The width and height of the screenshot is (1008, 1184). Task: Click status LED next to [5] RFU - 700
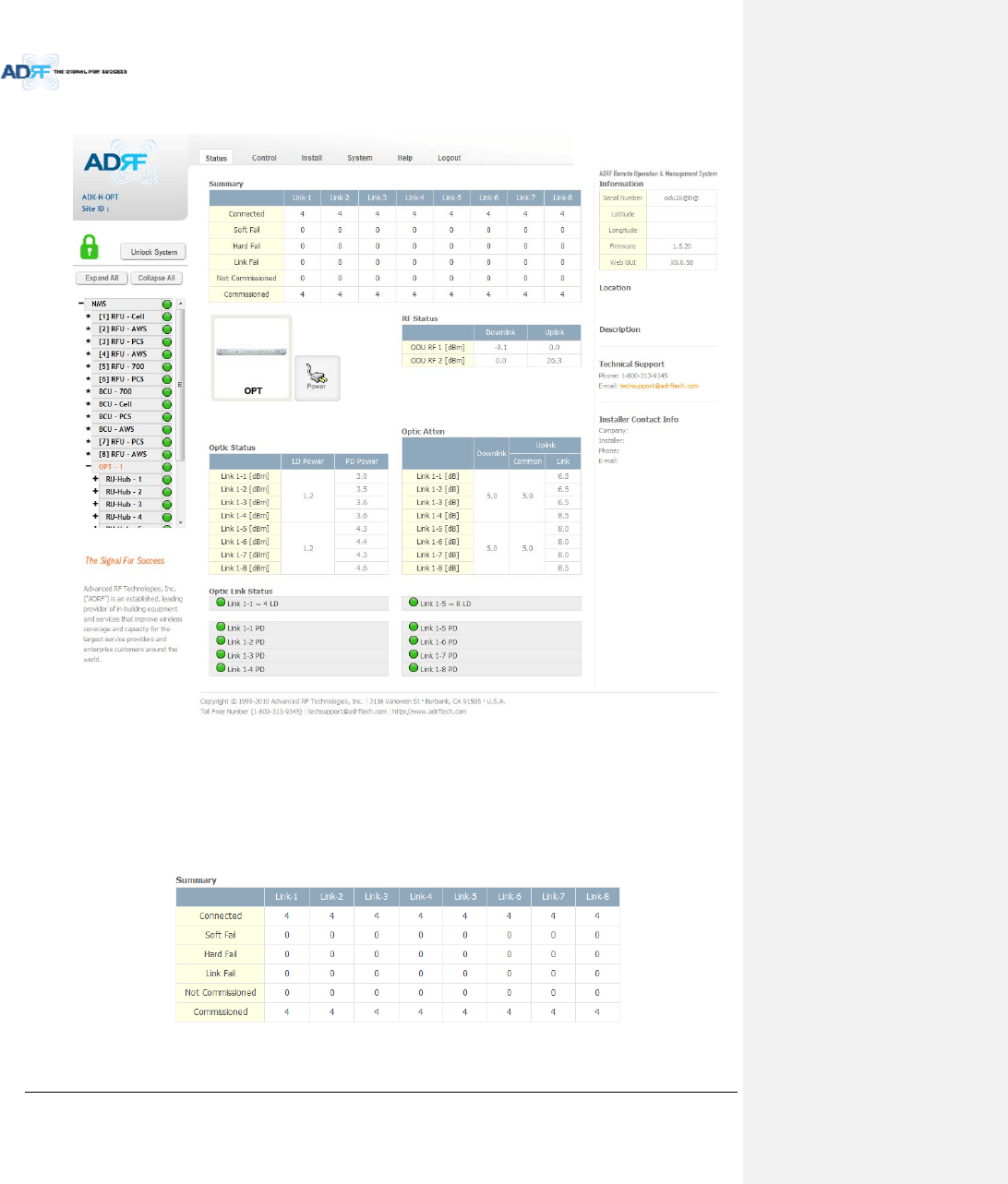click(x=167, y=366)
